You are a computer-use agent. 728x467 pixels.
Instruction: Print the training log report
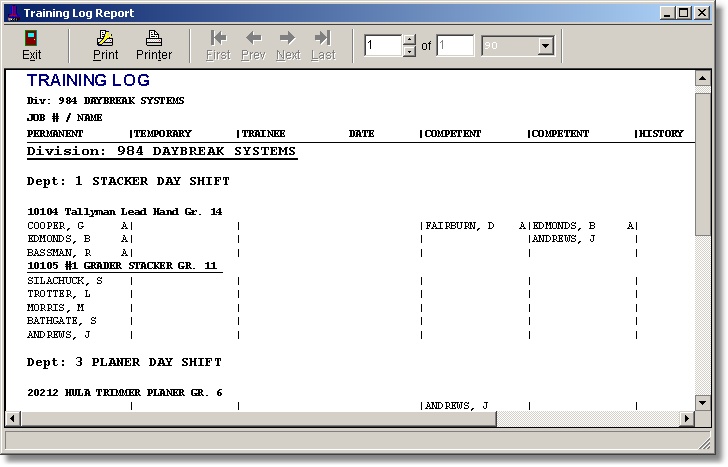105,45
